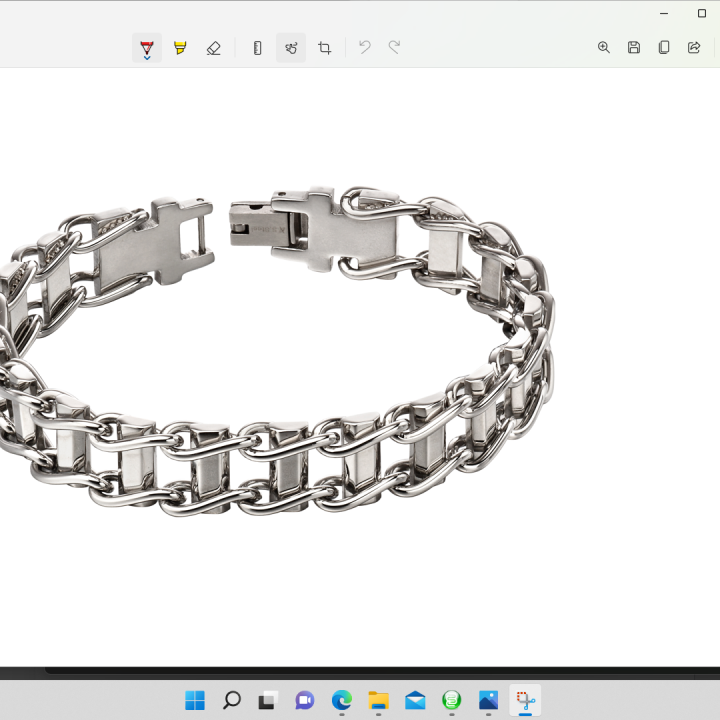Switch to Snipping Tool on taskbar
Viewport: 720px width, 720px height.
[525, 700]
